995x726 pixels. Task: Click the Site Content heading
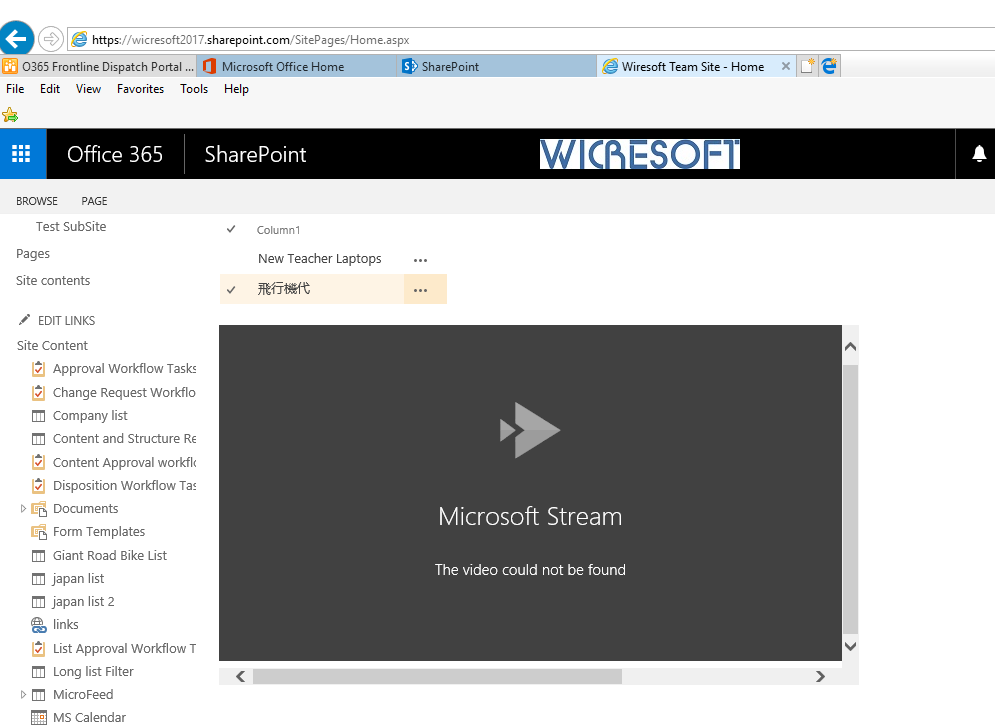52,346
